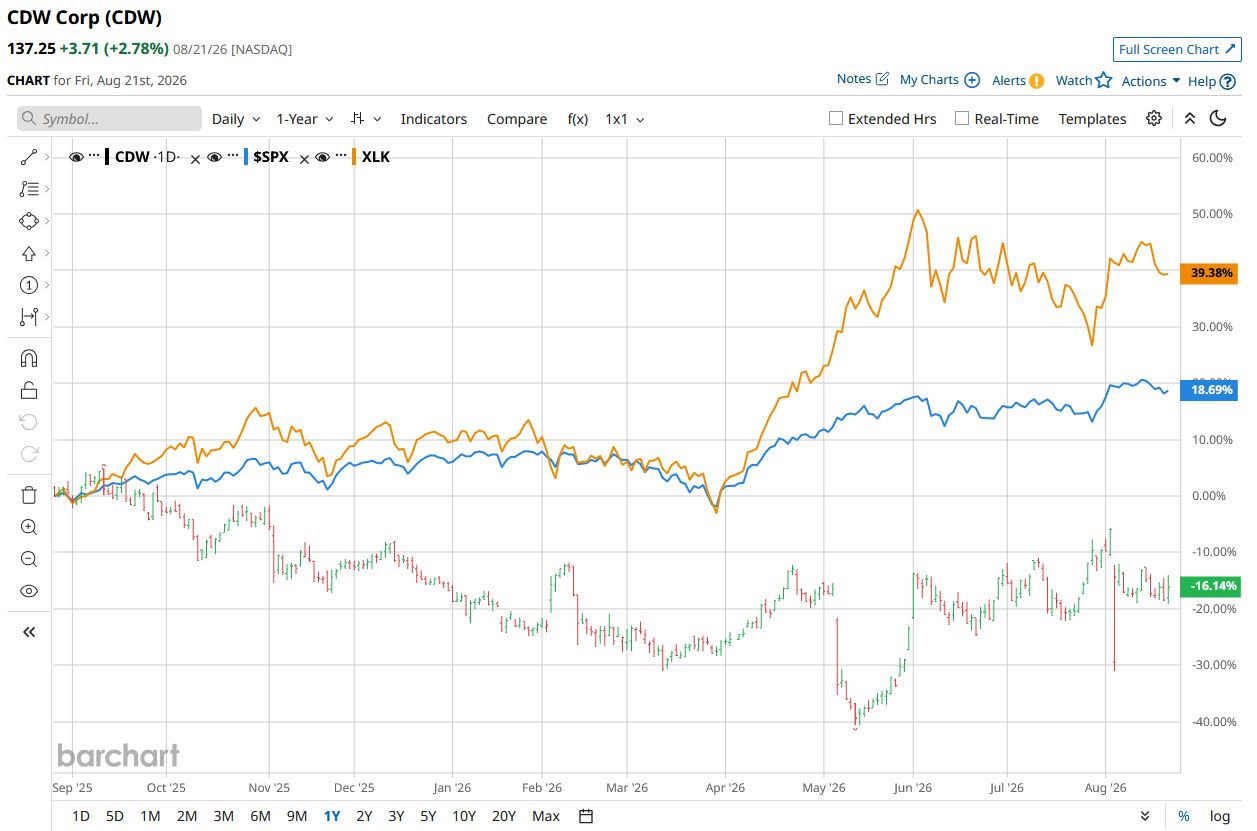Select the Max range tab
This screenshot has width=1257, height=831.
click(x=546, y=816)
